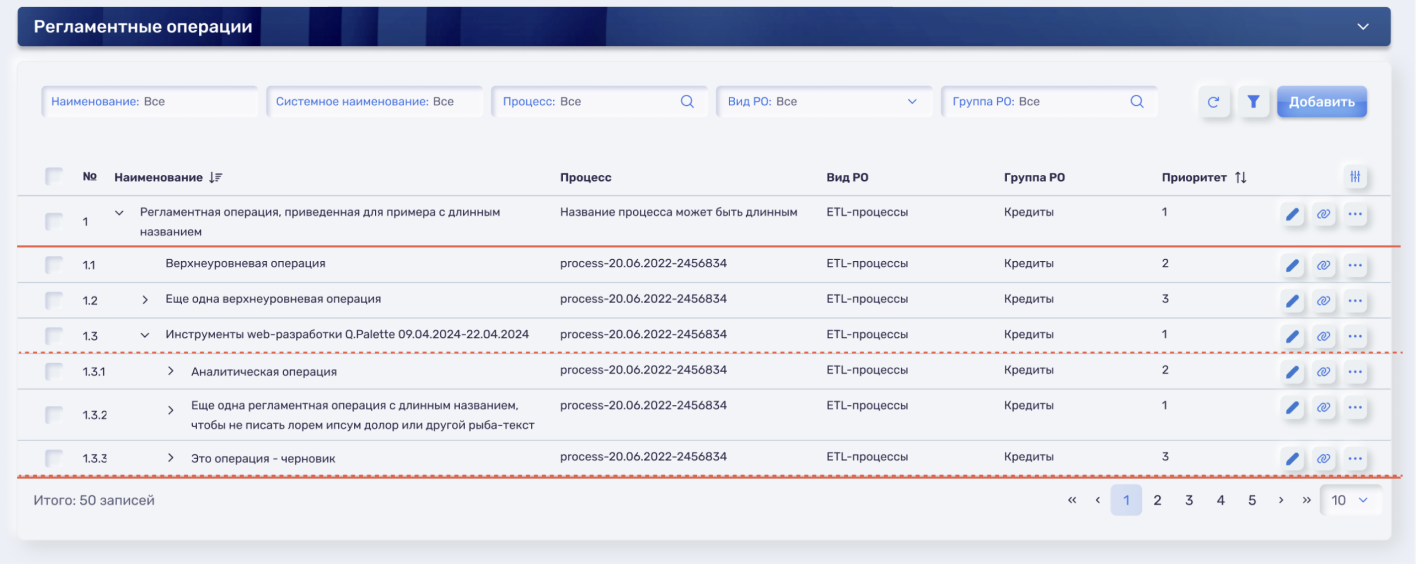
Task: Click the Наименование filter field
Action: pyautogui.click(x=150, y=101)
